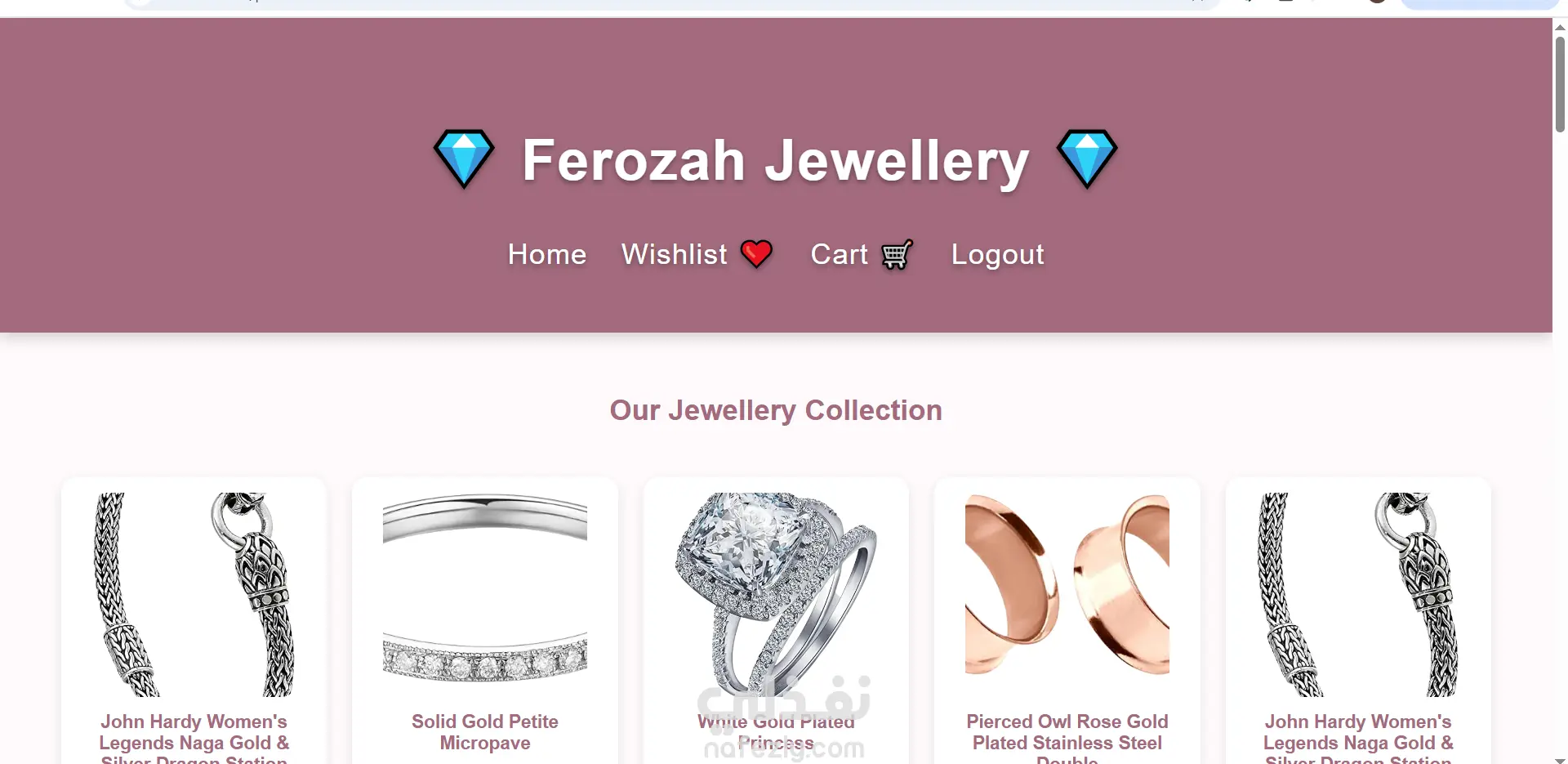The width and height of the screenshot is (1568, 764).
Task: Click the vertical scrollbar thumb
Action: [1560, 84]
